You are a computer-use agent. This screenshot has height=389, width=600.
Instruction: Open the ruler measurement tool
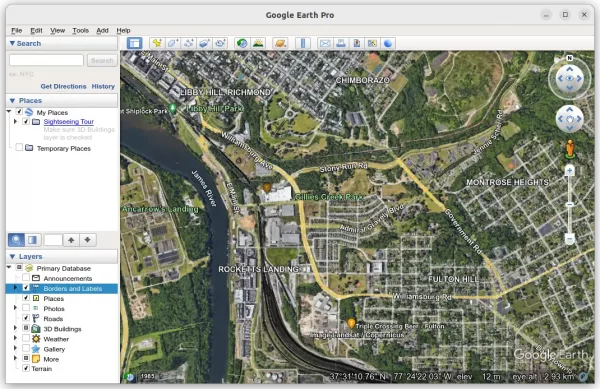pos(303,43)
